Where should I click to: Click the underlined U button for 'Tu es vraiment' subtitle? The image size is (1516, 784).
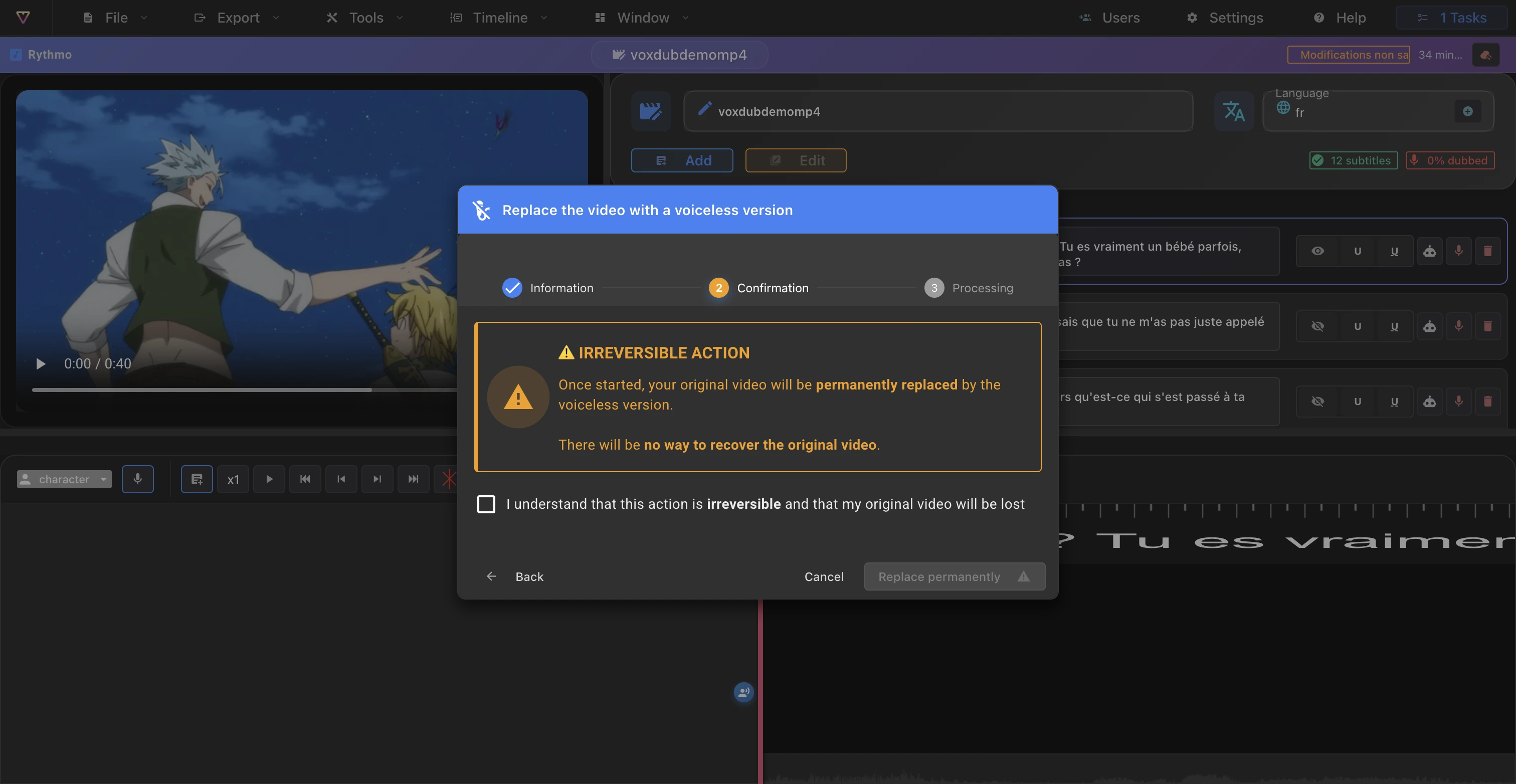1394,251
